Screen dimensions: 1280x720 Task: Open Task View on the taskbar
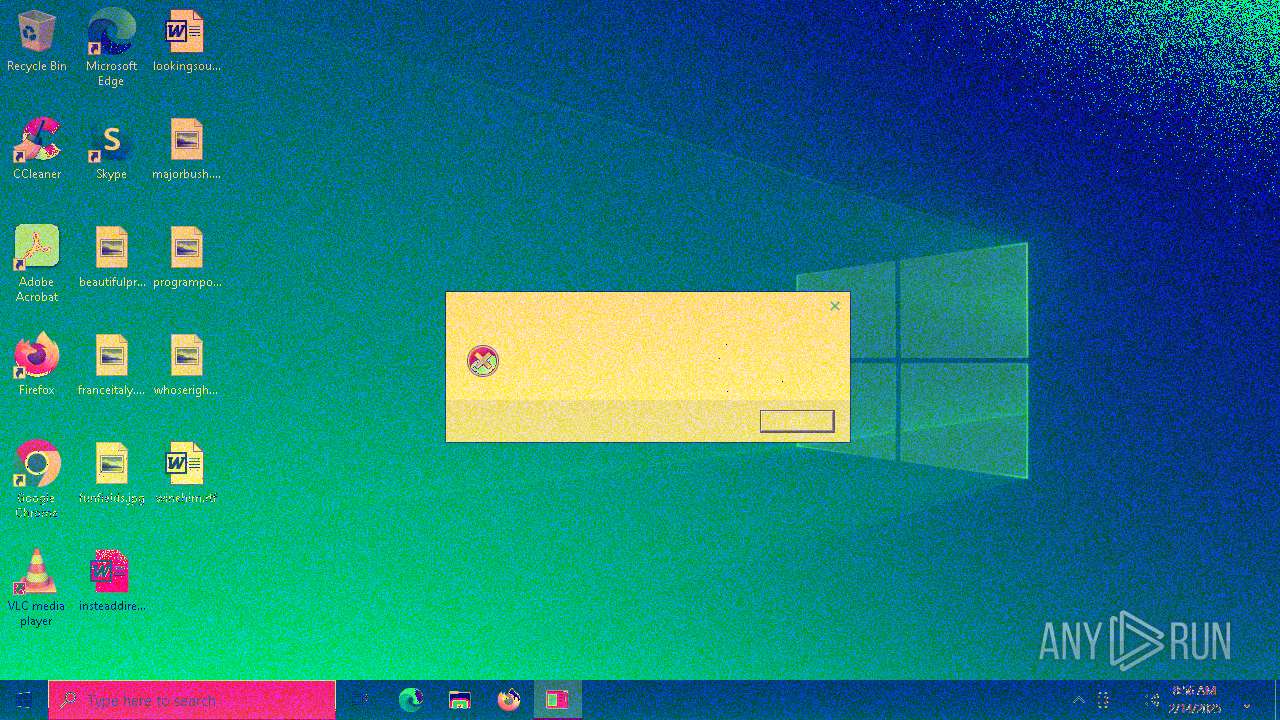point(361,700)
